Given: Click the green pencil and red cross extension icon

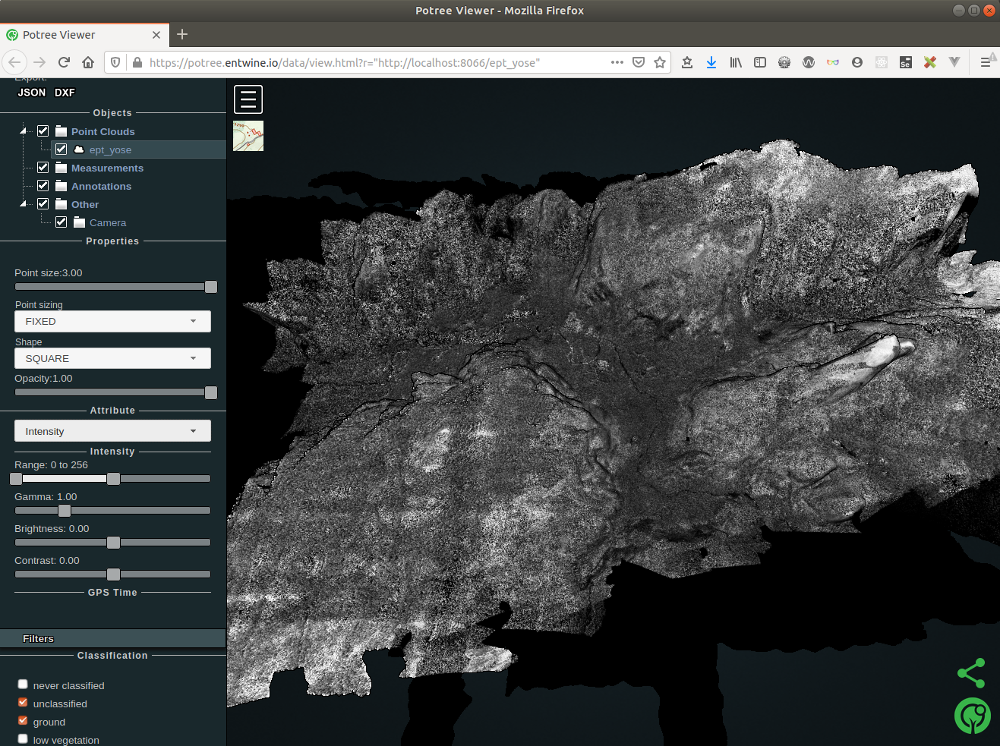Looking at the screenshot, I should (930, 62).
